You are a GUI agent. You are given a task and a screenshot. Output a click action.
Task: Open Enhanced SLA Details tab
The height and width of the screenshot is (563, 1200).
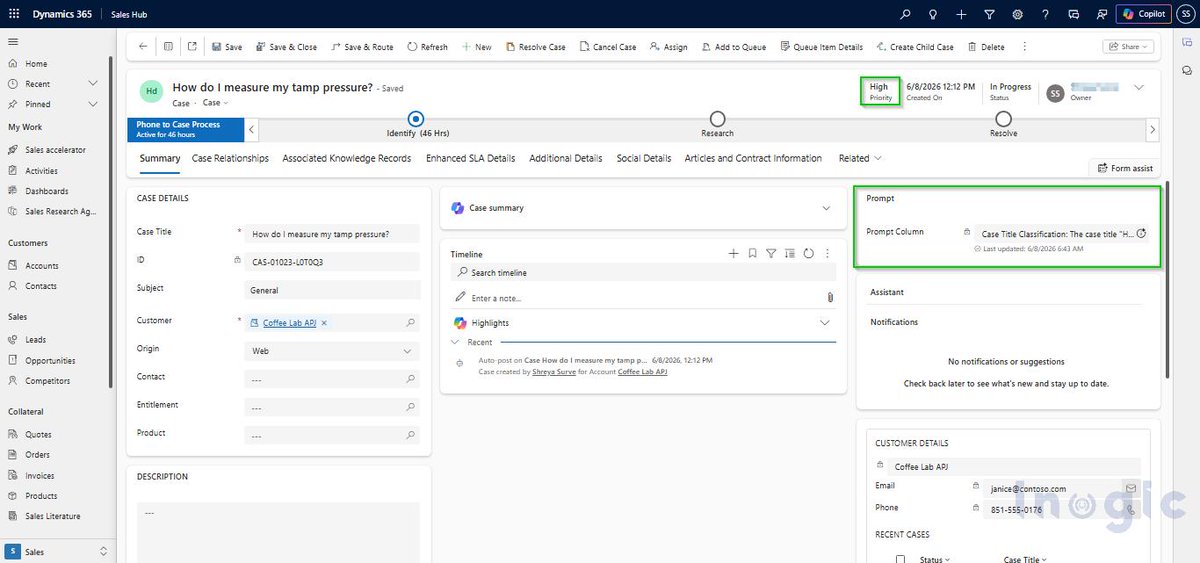coord(471,158)
